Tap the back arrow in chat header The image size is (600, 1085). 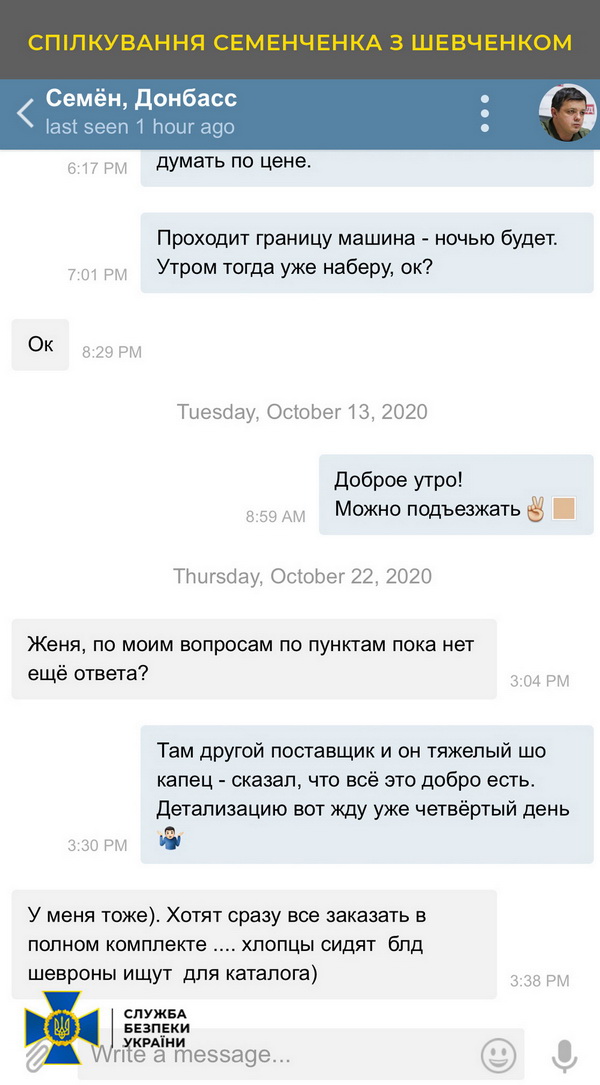click(26, 112)
